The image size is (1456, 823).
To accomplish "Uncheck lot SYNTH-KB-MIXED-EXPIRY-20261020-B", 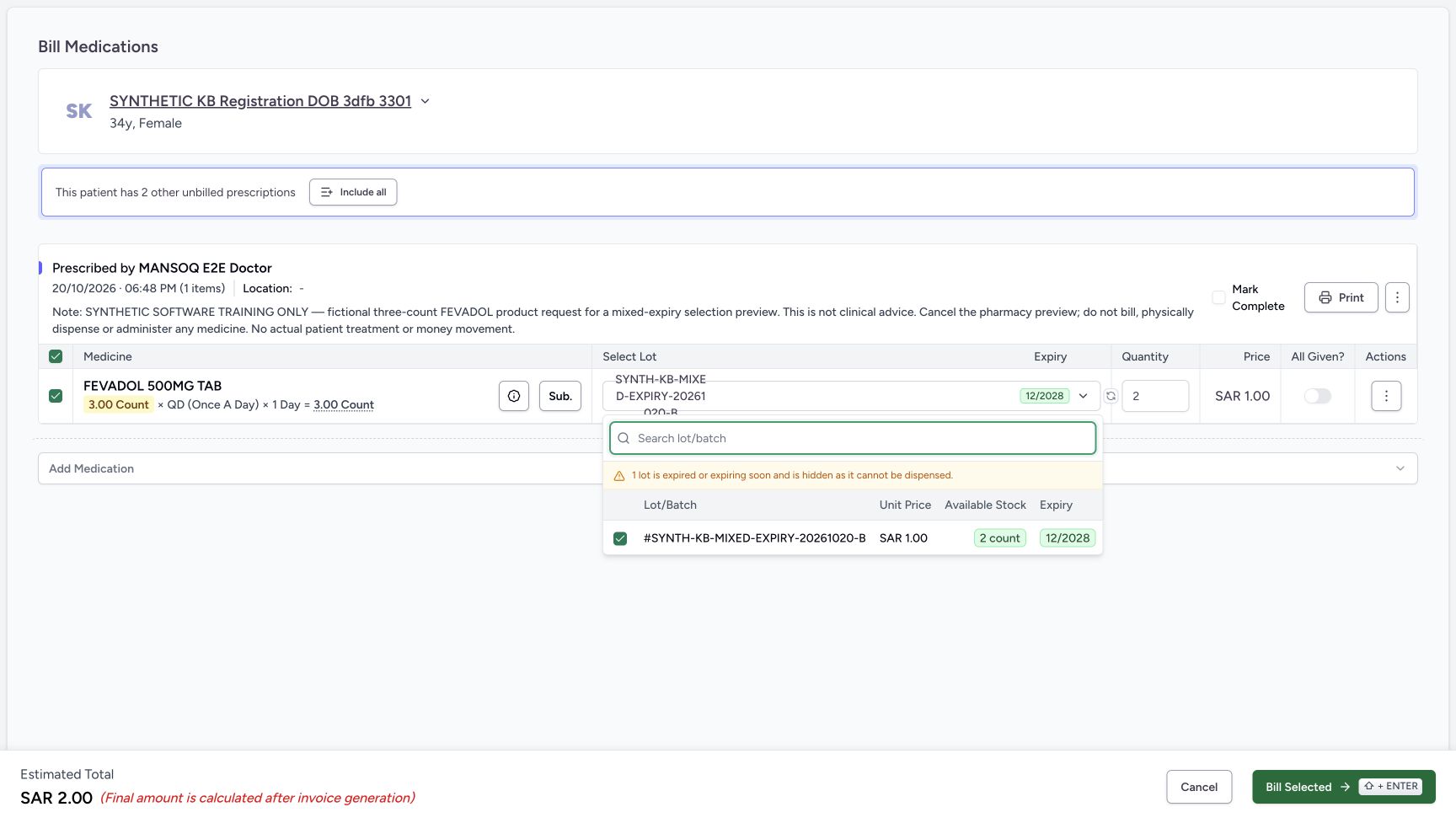I will click(x=620, y=538).
